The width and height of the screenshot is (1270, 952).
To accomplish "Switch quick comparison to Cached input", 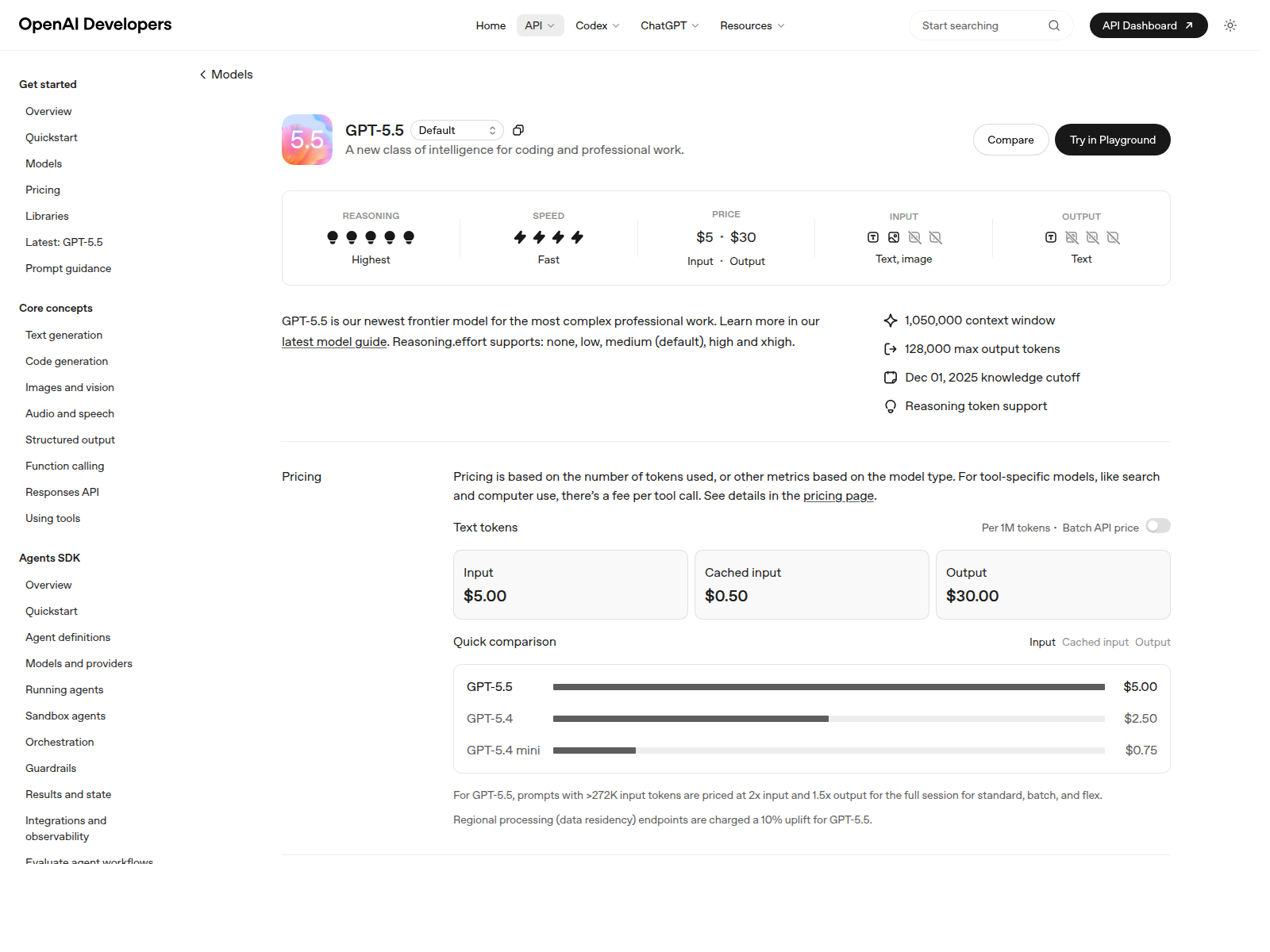I will [1095, 642].
